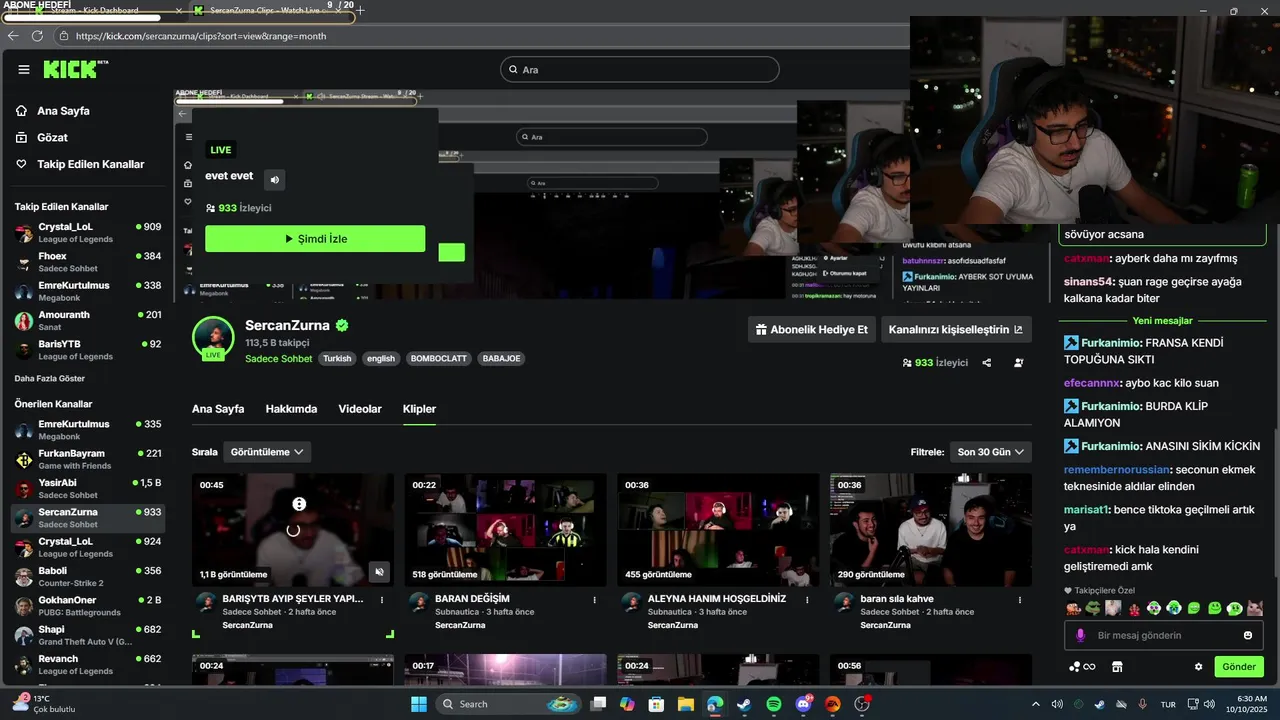Unmute the BARIŞYTB clip preview
The width and height of the screenshot is (1280, 720).
tap(379, 572)
